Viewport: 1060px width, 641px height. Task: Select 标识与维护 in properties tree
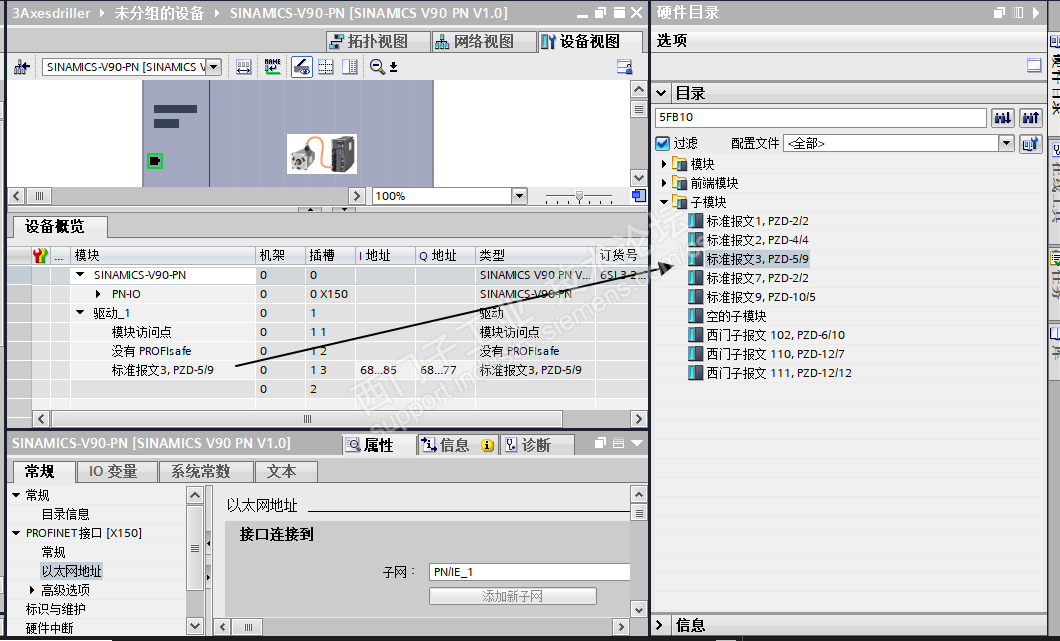coord(55,609)
